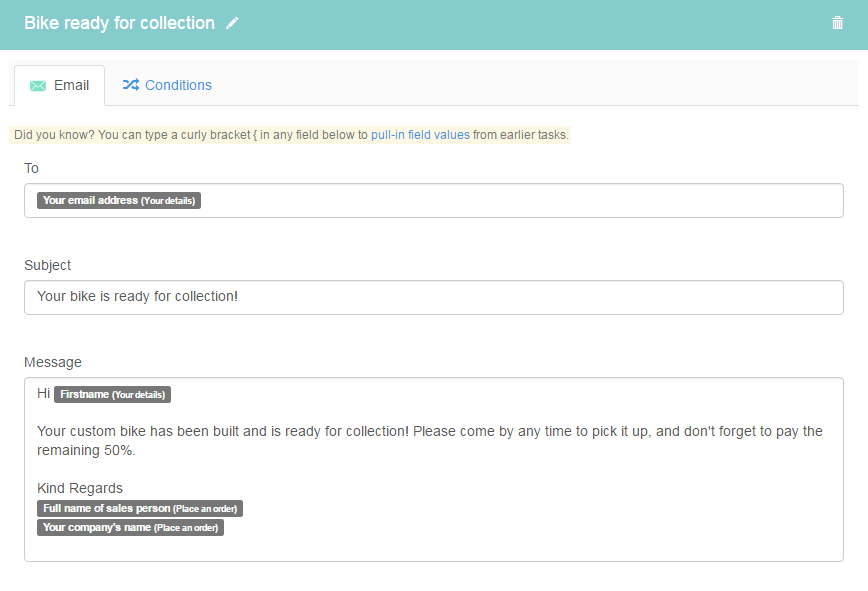The width and height of the screenshot is (868, 591).
Task: Click the Subject field label
Action: click(x=47, y=265)
